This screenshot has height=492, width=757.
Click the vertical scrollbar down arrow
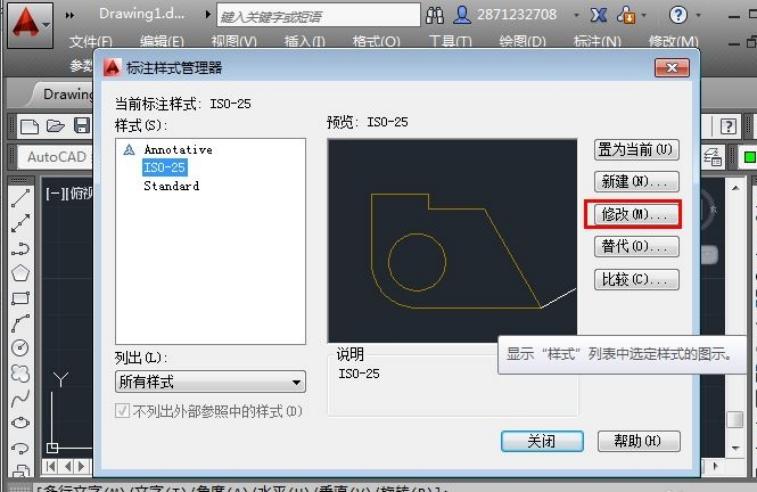coord(735,448)
